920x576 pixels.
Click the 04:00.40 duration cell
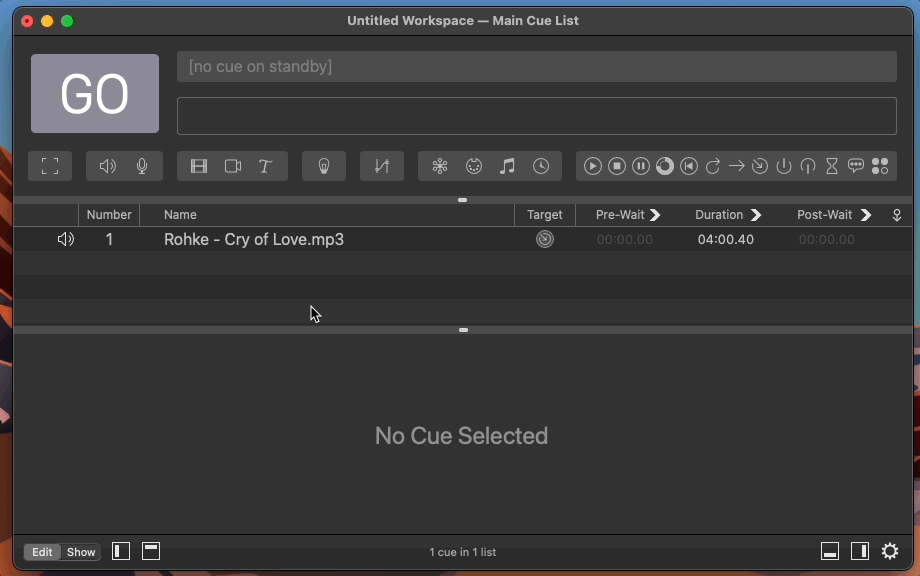click(726, 239)
